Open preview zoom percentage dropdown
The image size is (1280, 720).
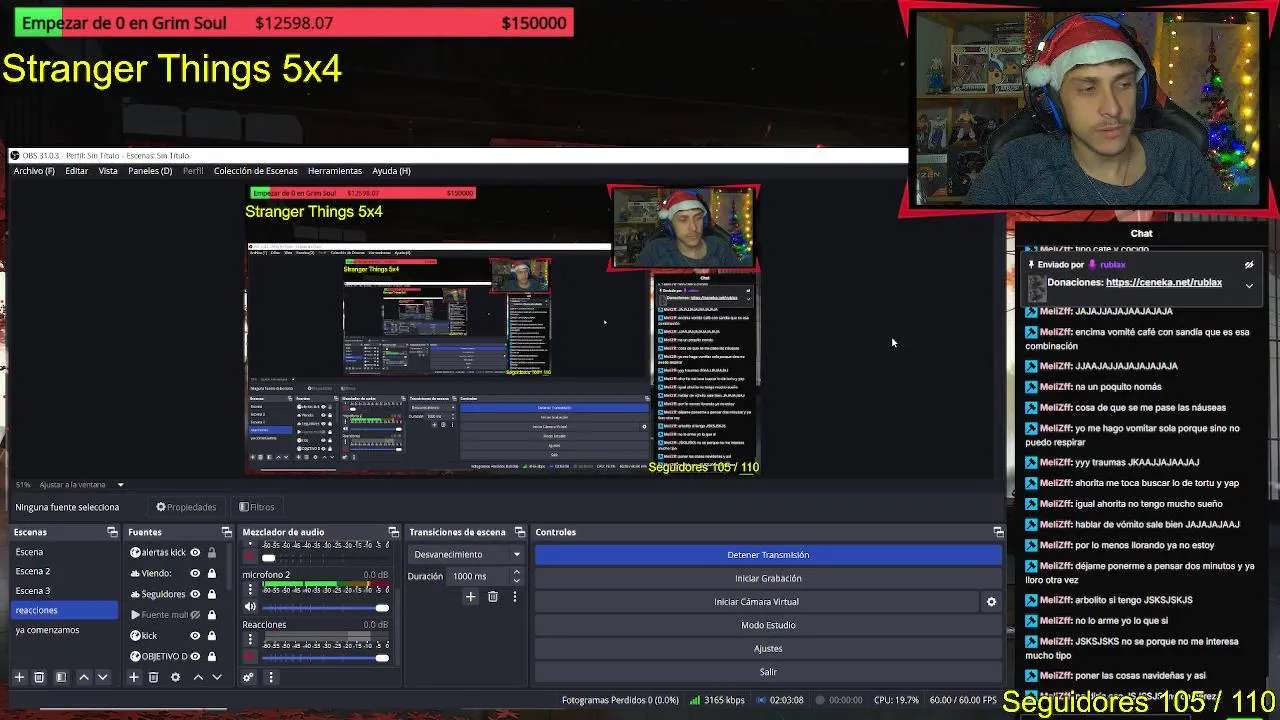pos(120,485)
